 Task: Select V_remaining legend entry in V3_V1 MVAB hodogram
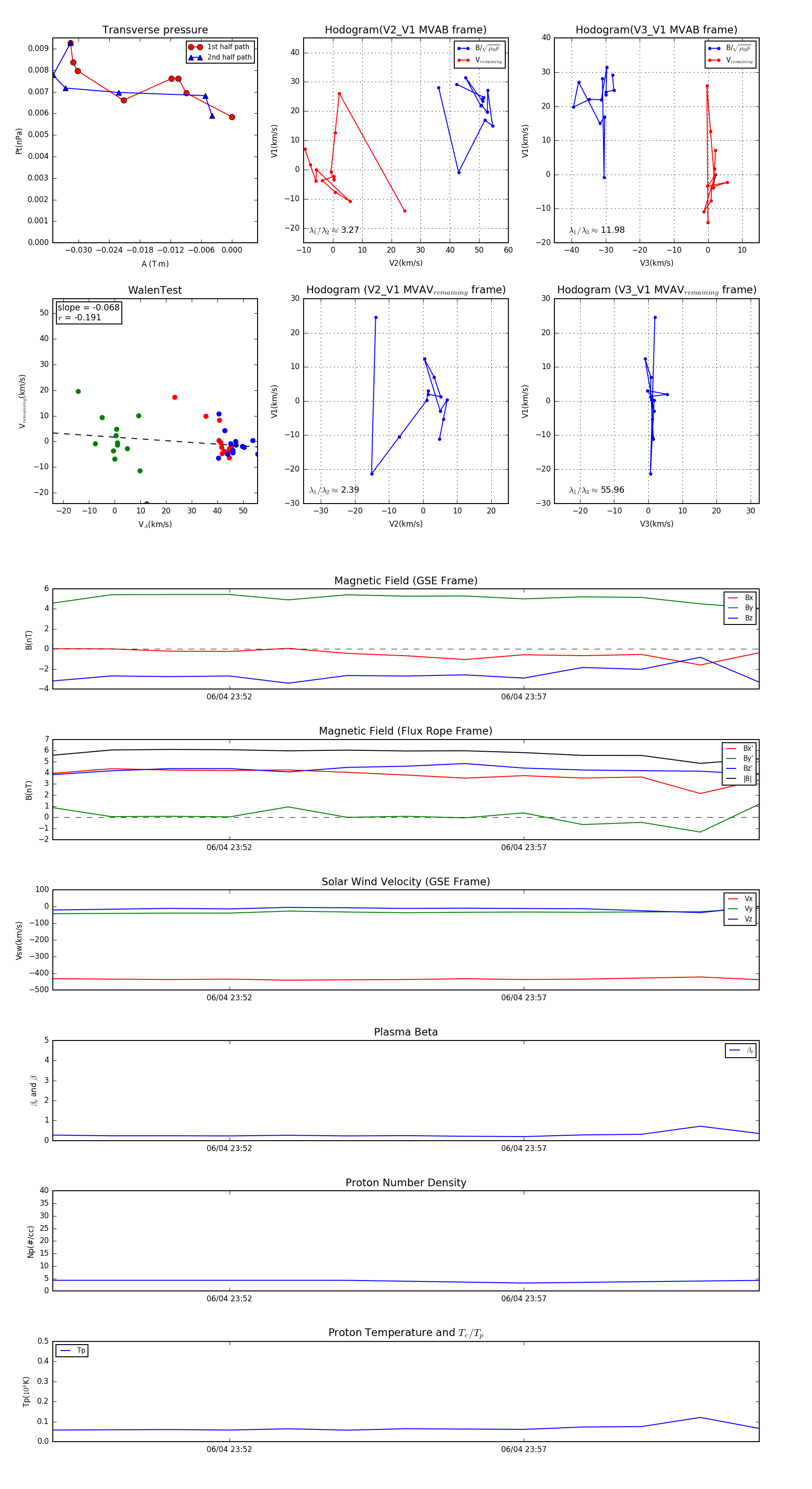coord(730,60)
